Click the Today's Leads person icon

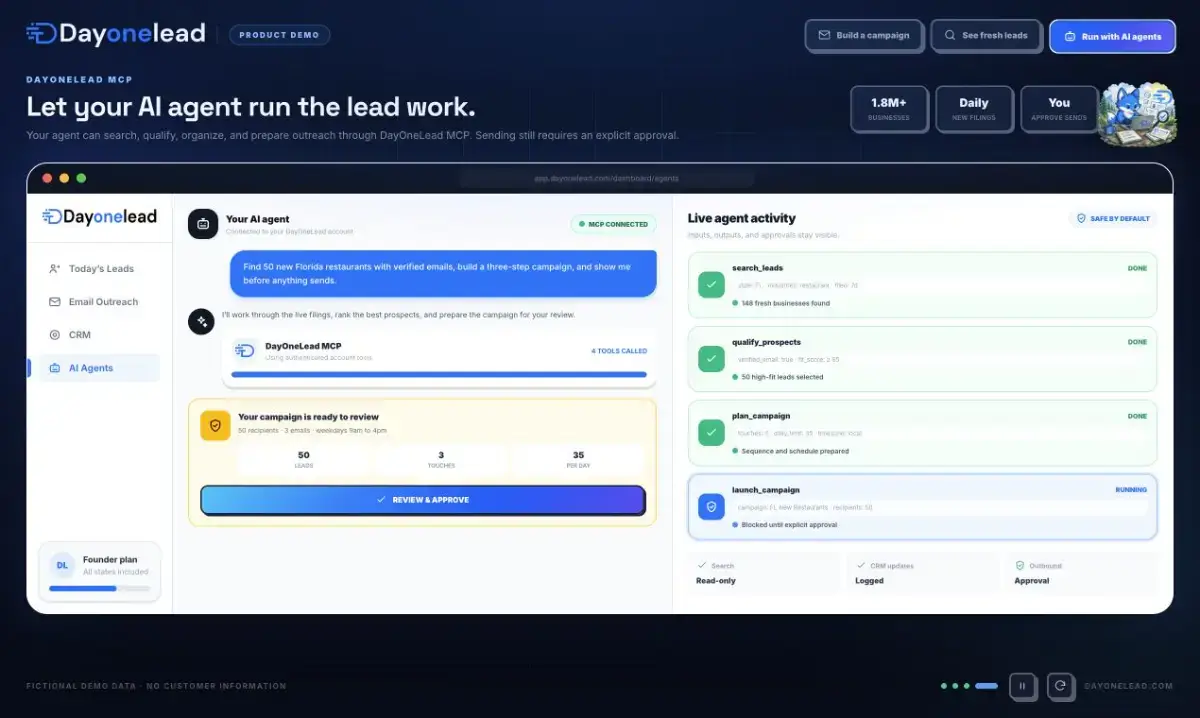tap(54, 268)
